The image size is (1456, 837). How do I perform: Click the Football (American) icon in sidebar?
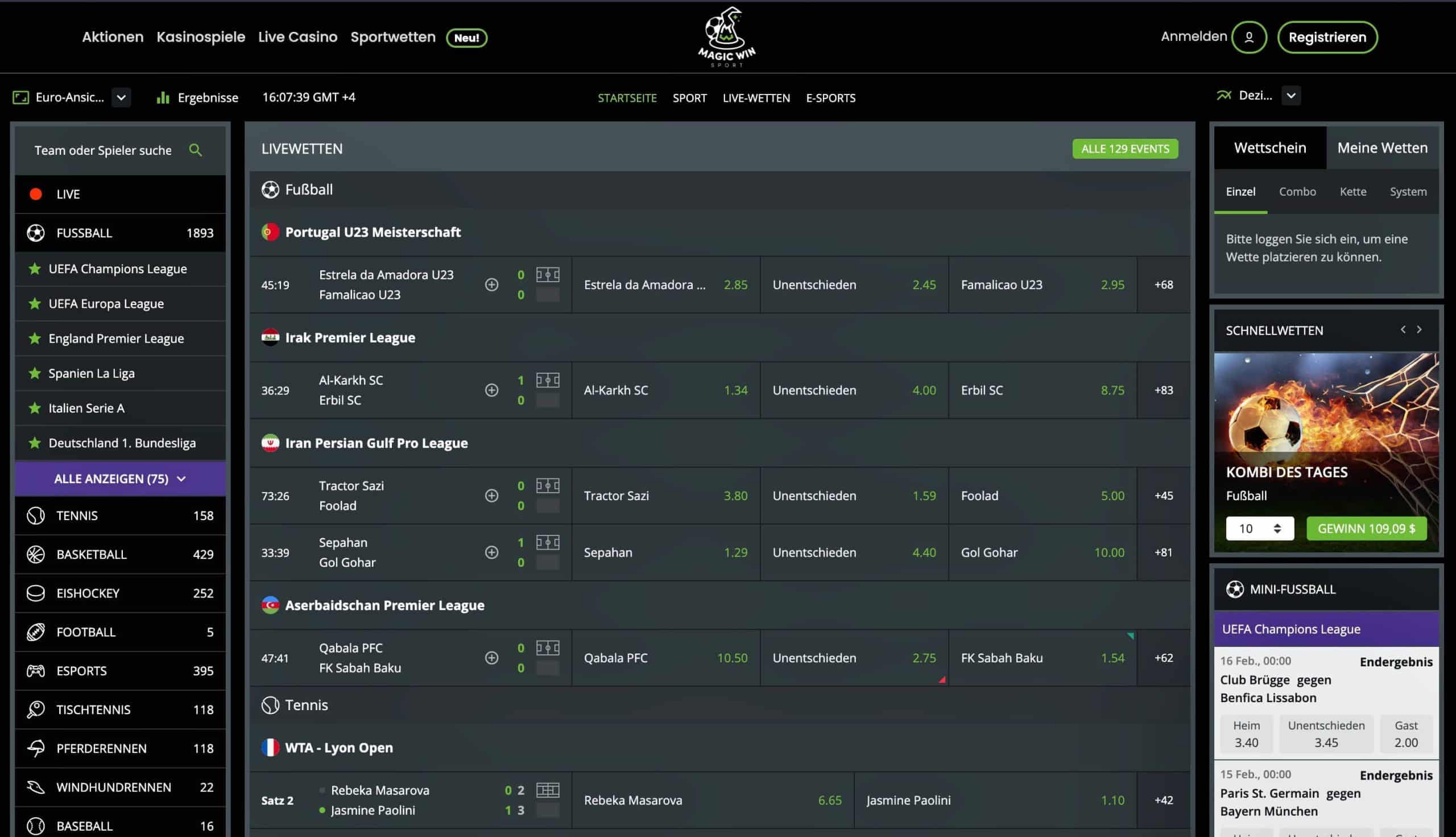pyautogui.click(x=36, y=632)
